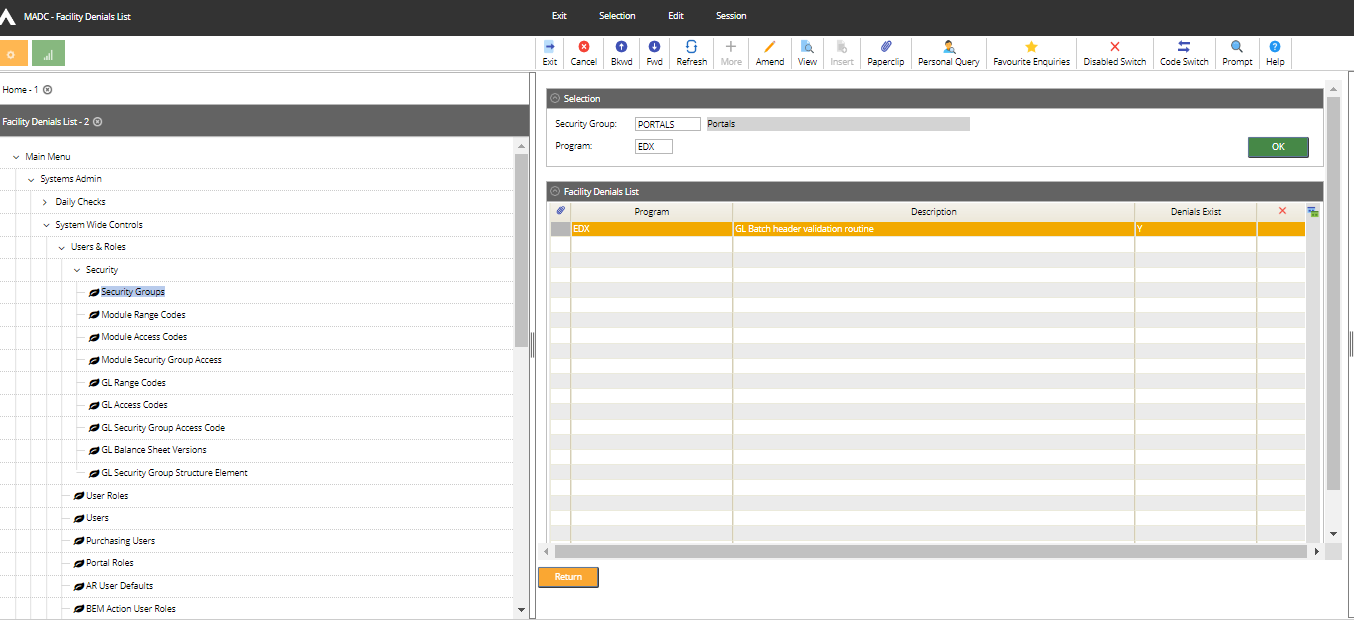The image size is (1354, 621).
Task: Click the green OK button
Action: coord(1278,147)
